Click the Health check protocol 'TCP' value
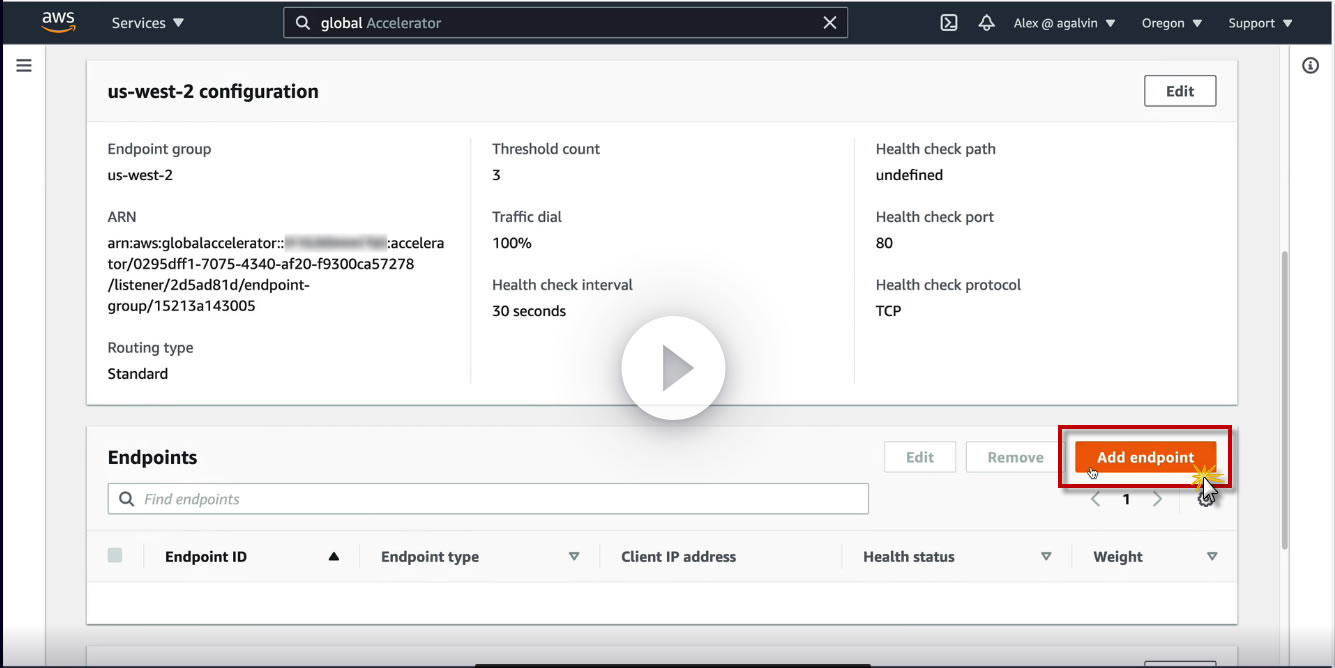Screen dimensions: 1335x668 pos(888,311)
